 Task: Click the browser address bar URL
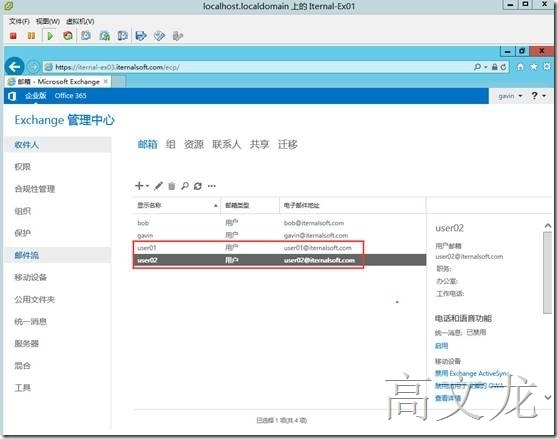click(117, 67)
